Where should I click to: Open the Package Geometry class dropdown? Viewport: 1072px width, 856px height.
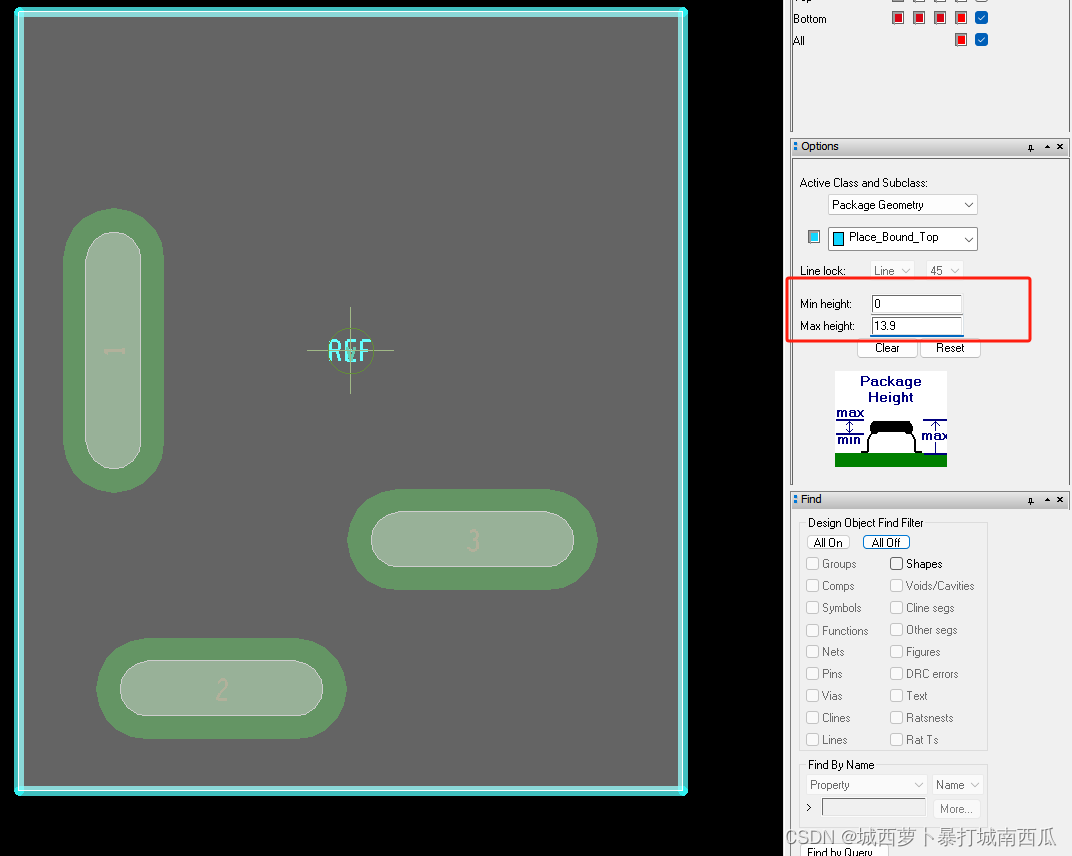click(x=902, y=204)
